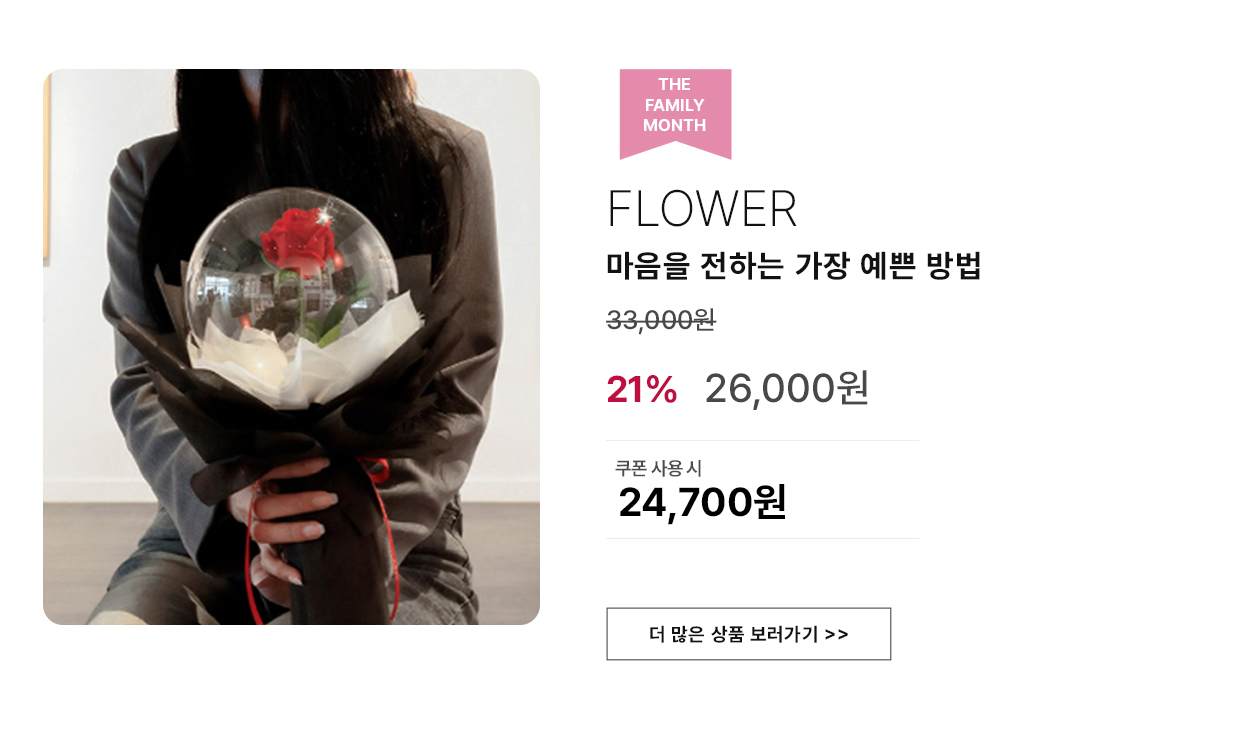Screen dimensions: 1250x729
Task: Click the pink THE FAMILY MONTH ribbon badge
Action: tap(675, 113)
